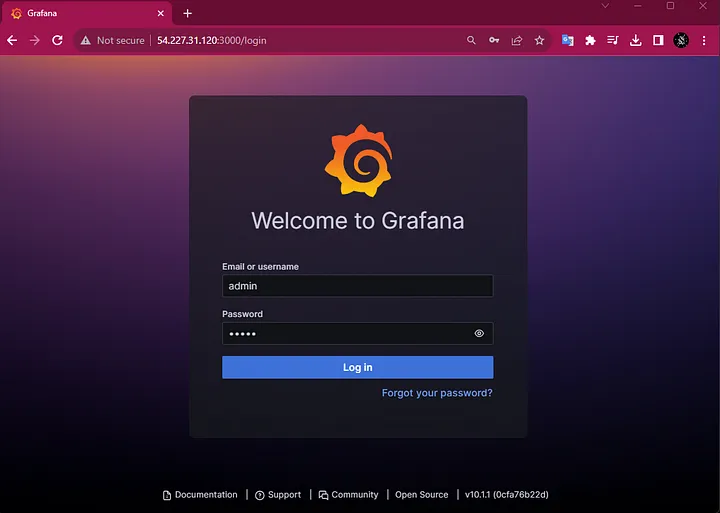Open saved passwords key icon

(x=494, y=40)
